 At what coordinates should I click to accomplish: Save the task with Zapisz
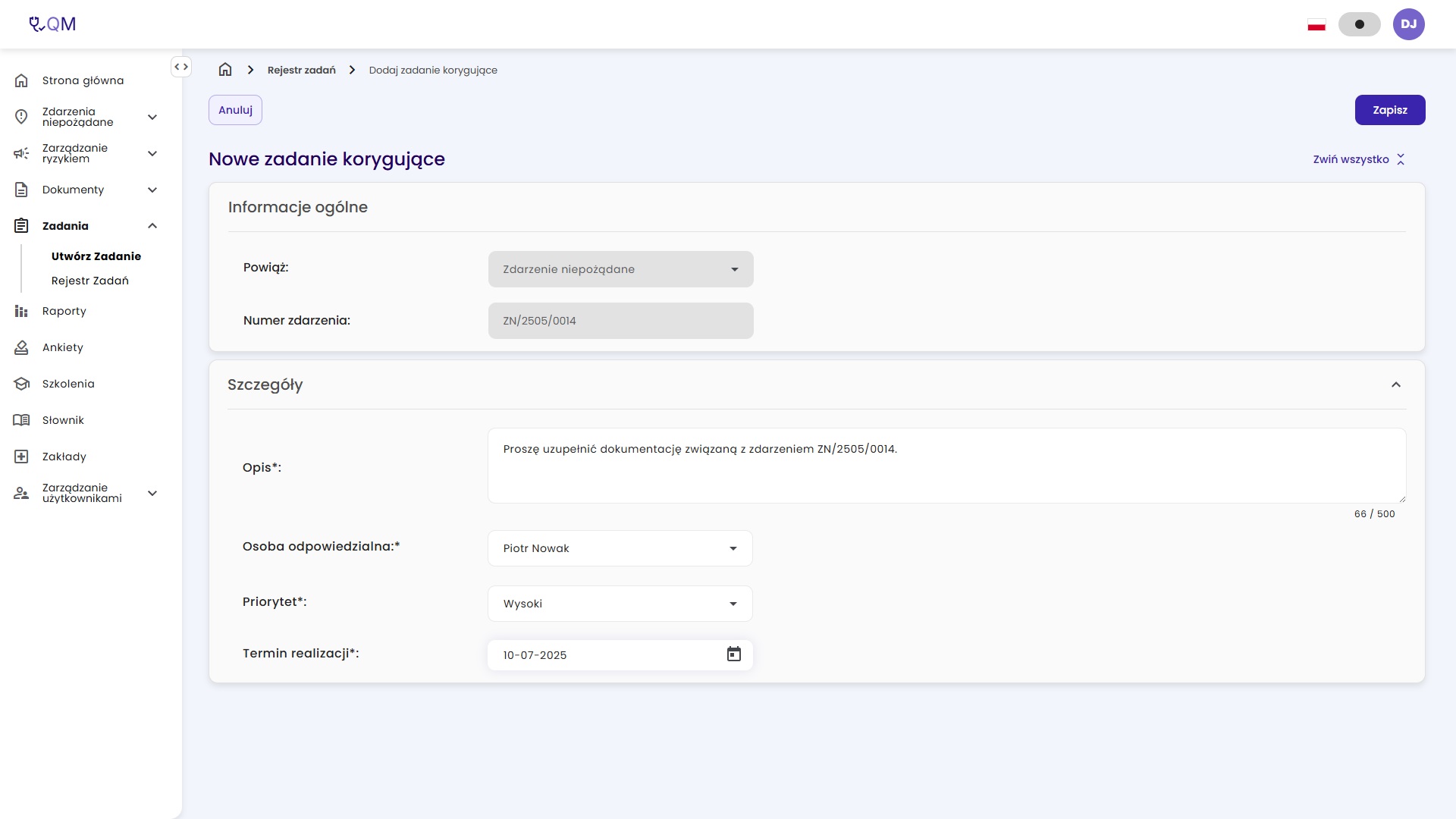click(x=1390, y=110)
